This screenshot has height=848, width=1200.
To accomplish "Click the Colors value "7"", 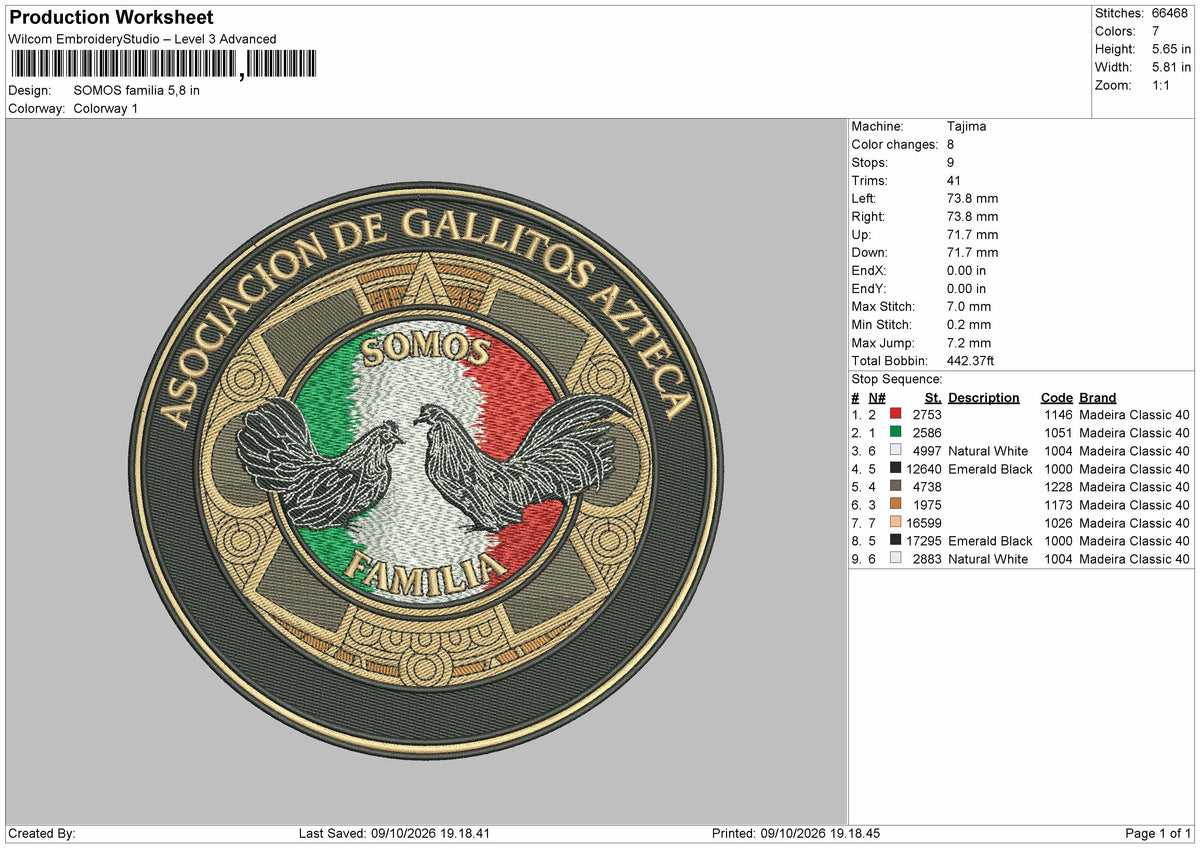I will [x=1155, y=31].
